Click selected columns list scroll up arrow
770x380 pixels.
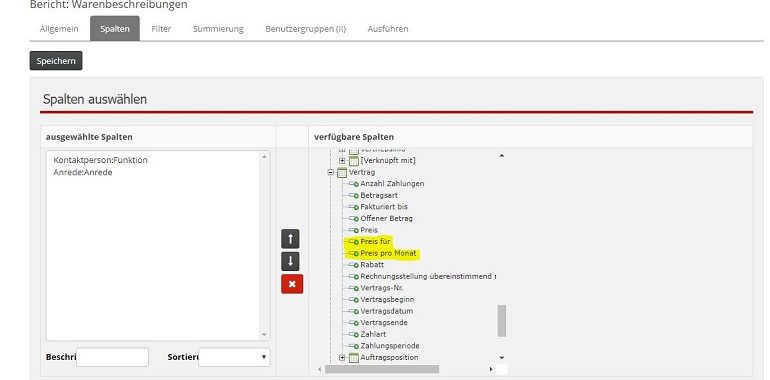click(x=265, y=157)
